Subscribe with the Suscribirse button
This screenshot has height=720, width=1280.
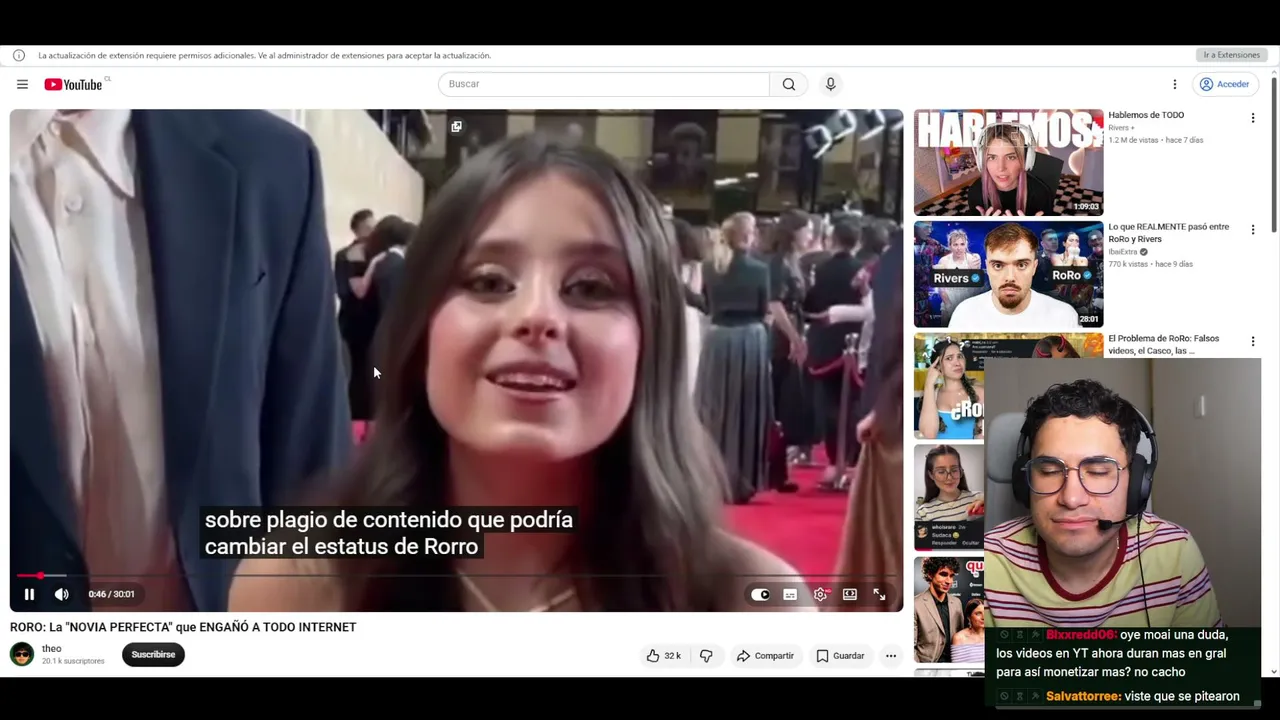(x=153, y=655)
